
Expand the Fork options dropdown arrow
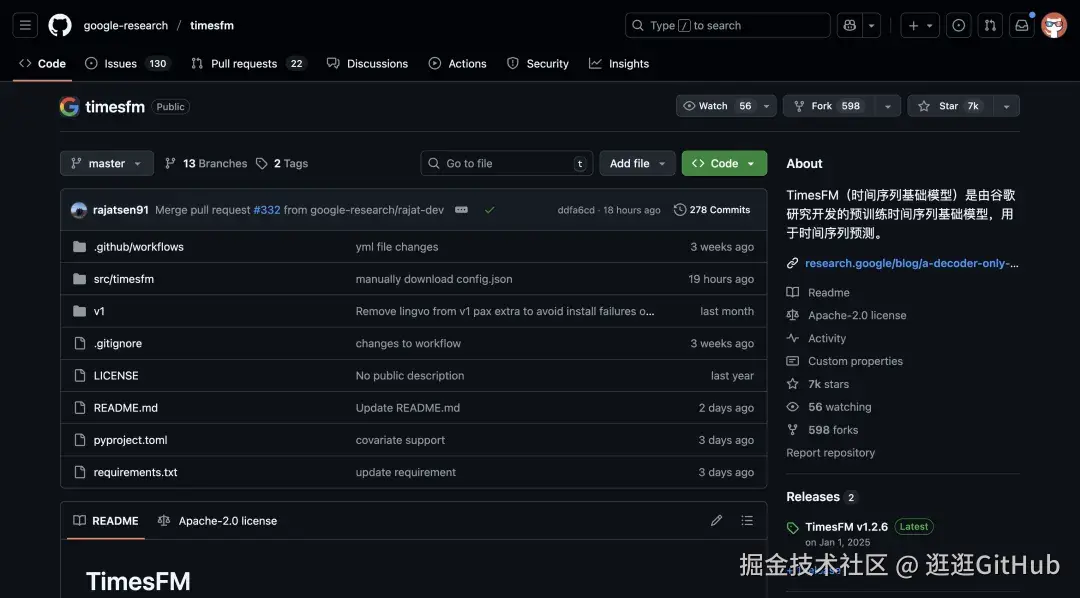(888, 106)
